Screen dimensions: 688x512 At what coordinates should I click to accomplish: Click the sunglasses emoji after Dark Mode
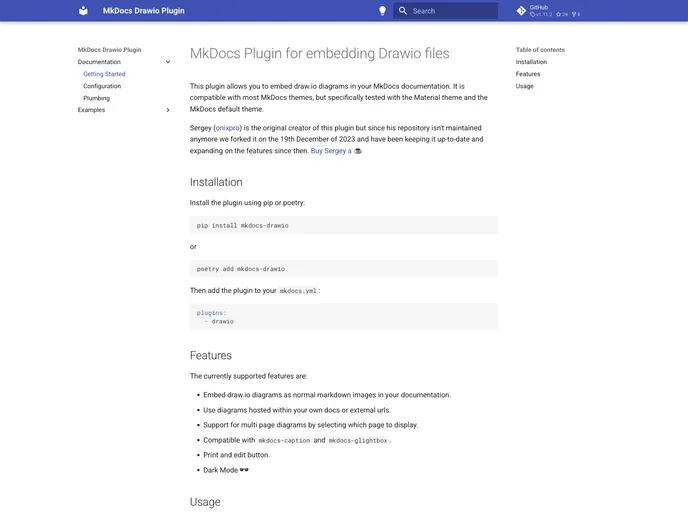(244, 470)
